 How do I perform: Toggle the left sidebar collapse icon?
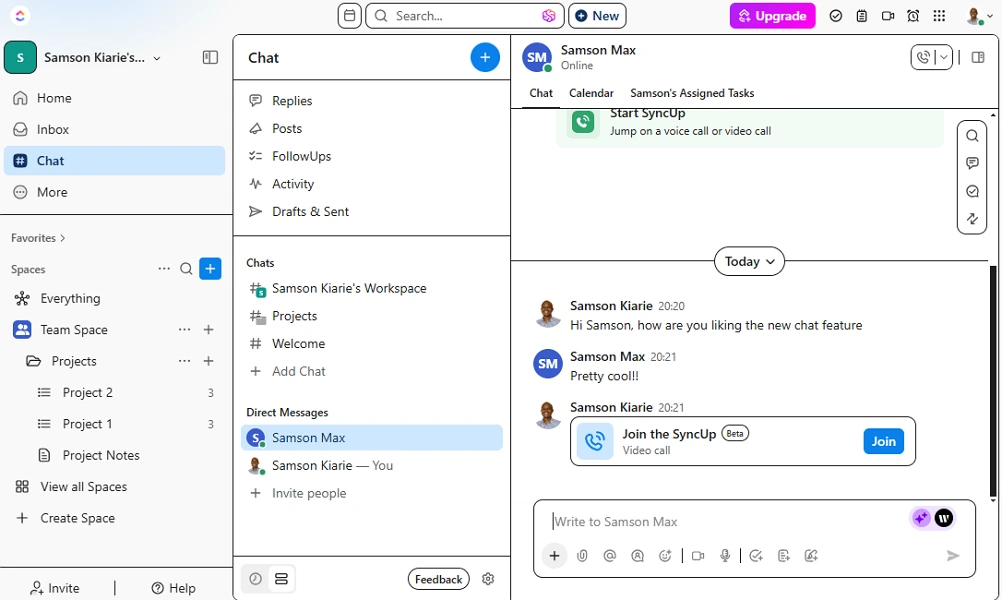210,58
